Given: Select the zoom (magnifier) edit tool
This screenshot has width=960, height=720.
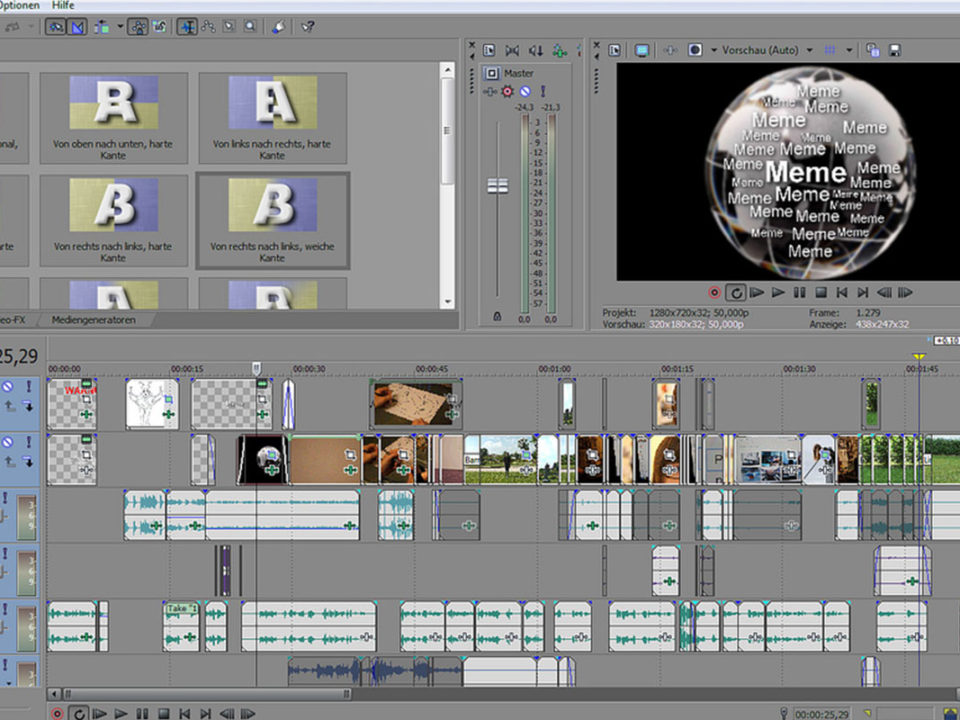Looking at the screenshot, I should pyautogui.click(x=250, y=26).
